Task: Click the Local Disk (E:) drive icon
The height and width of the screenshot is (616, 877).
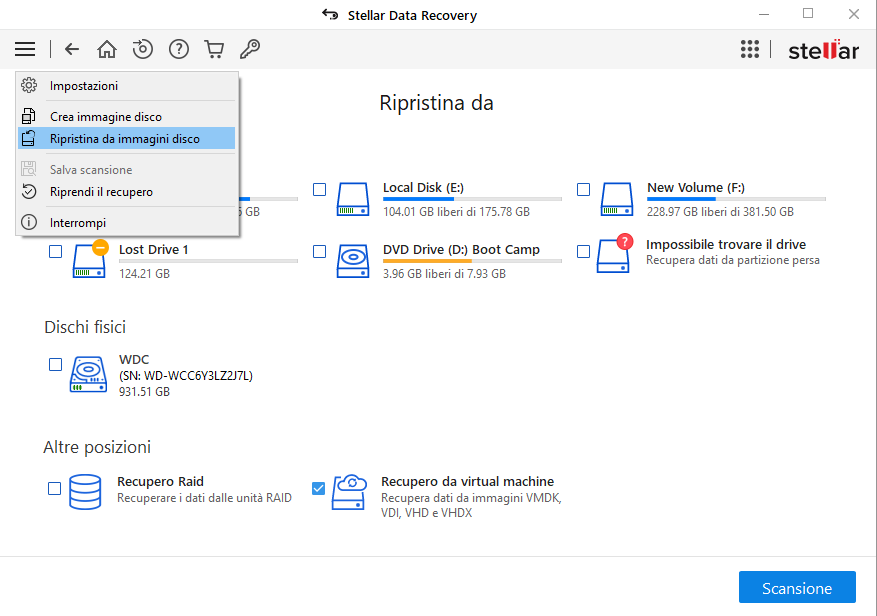Action: coord(353,199)
